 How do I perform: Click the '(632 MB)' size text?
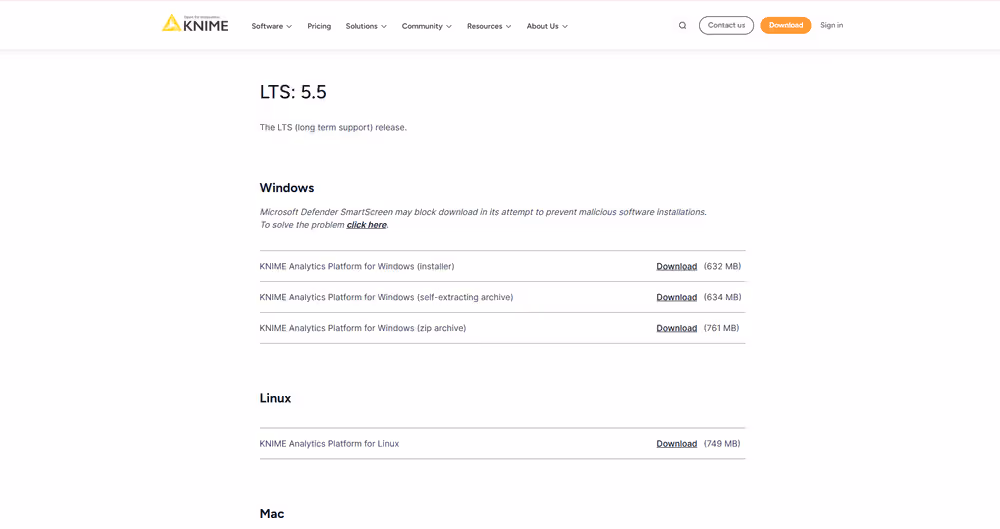[x=722, y=267]
